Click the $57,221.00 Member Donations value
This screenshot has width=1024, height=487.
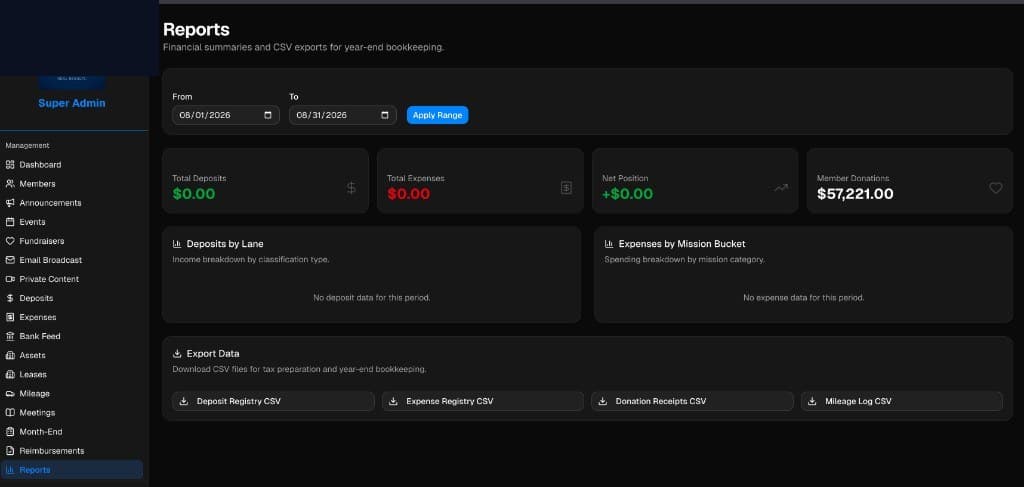coord(855,194)
